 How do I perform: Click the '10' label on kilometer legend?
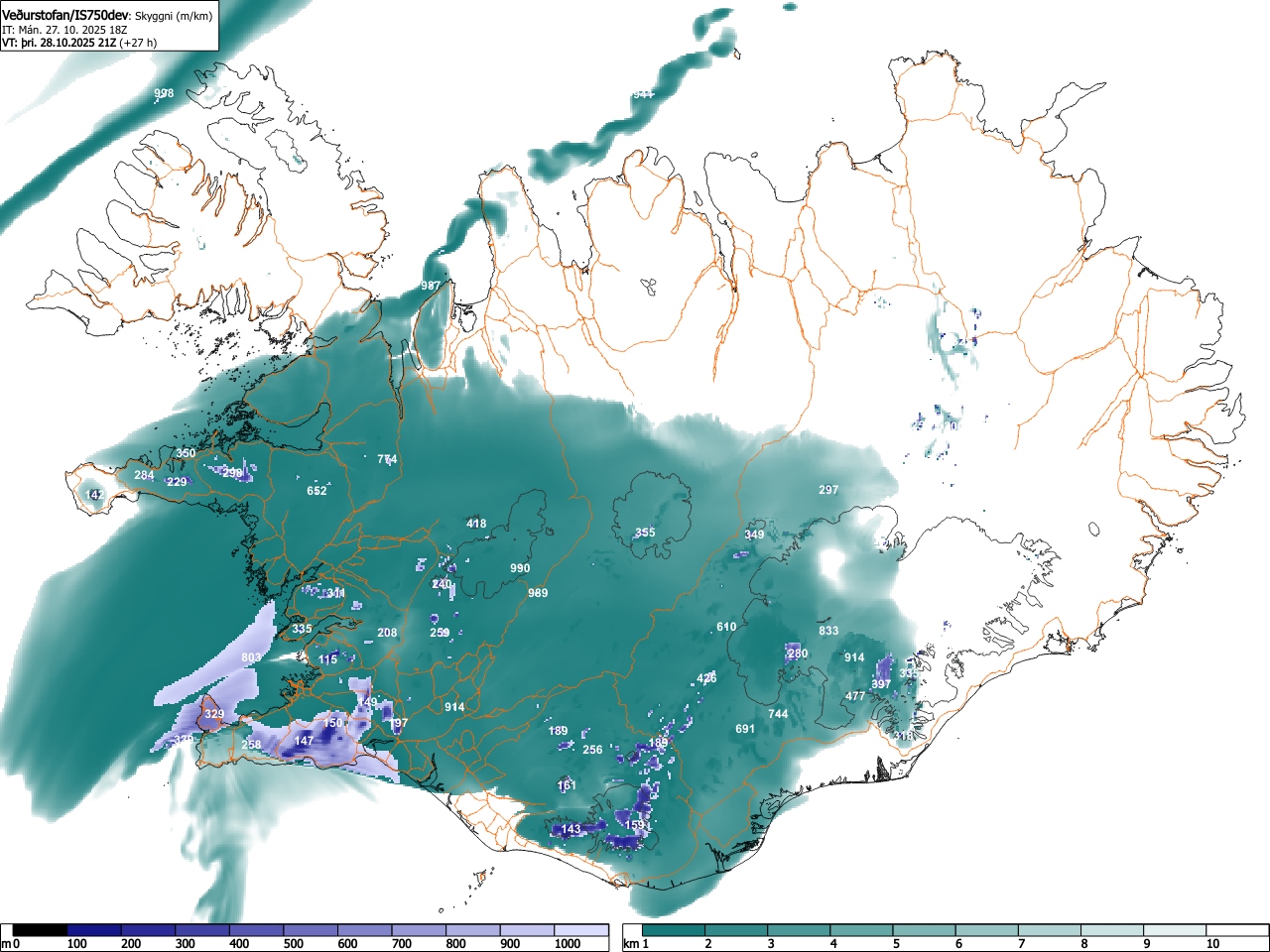(x=1211, y=944)
